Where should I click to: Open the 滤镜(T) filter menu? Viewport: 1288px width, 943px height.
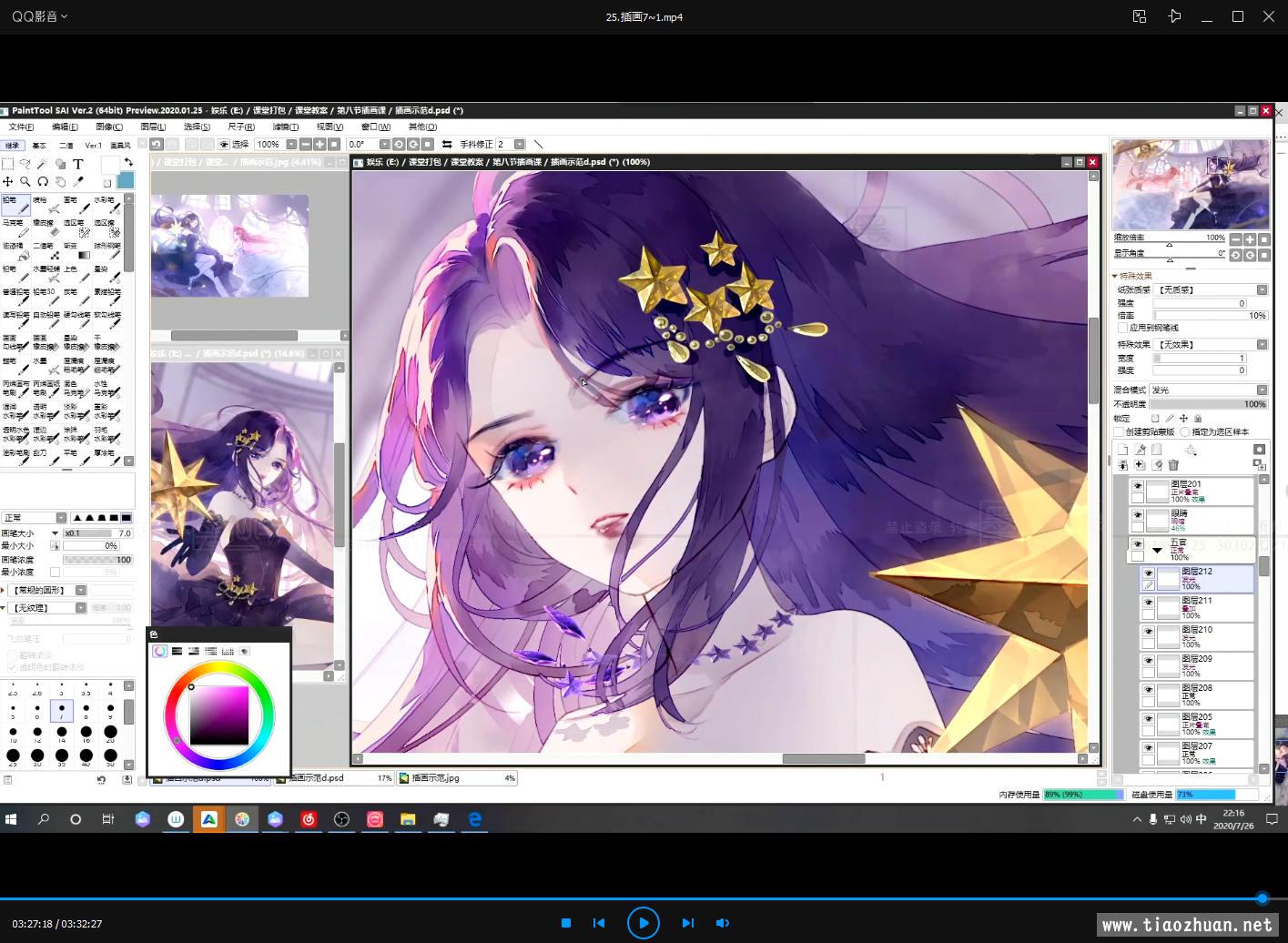pyautogui.click(x=285, y=127)
